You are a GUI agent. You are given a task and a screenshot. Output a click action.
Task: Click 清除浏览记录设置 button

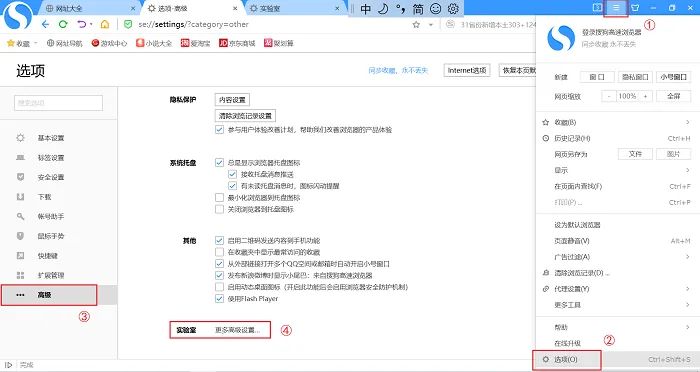pos(245,116)
